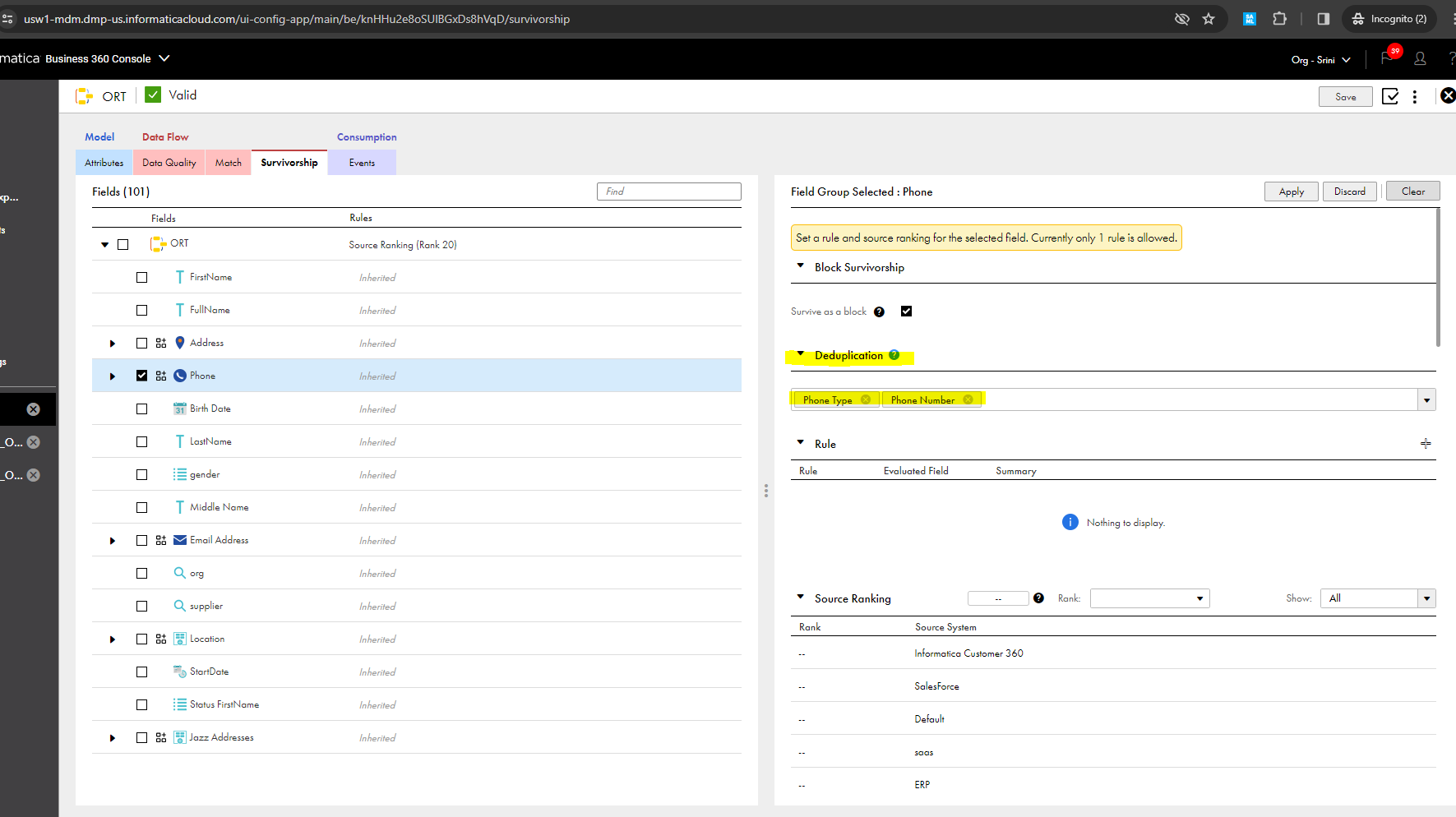Click the browser bookmark star icon
The image size is (1456, 817).
coord(1209,19)
